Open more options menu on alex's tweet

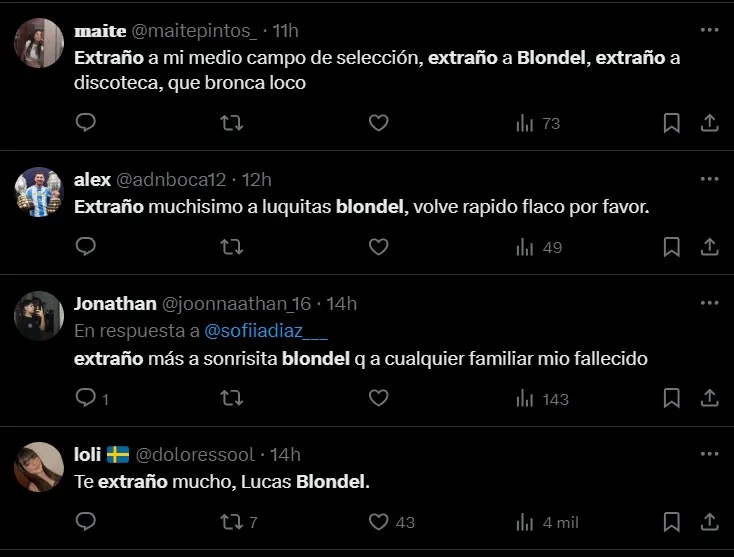[x=709, y=179]
